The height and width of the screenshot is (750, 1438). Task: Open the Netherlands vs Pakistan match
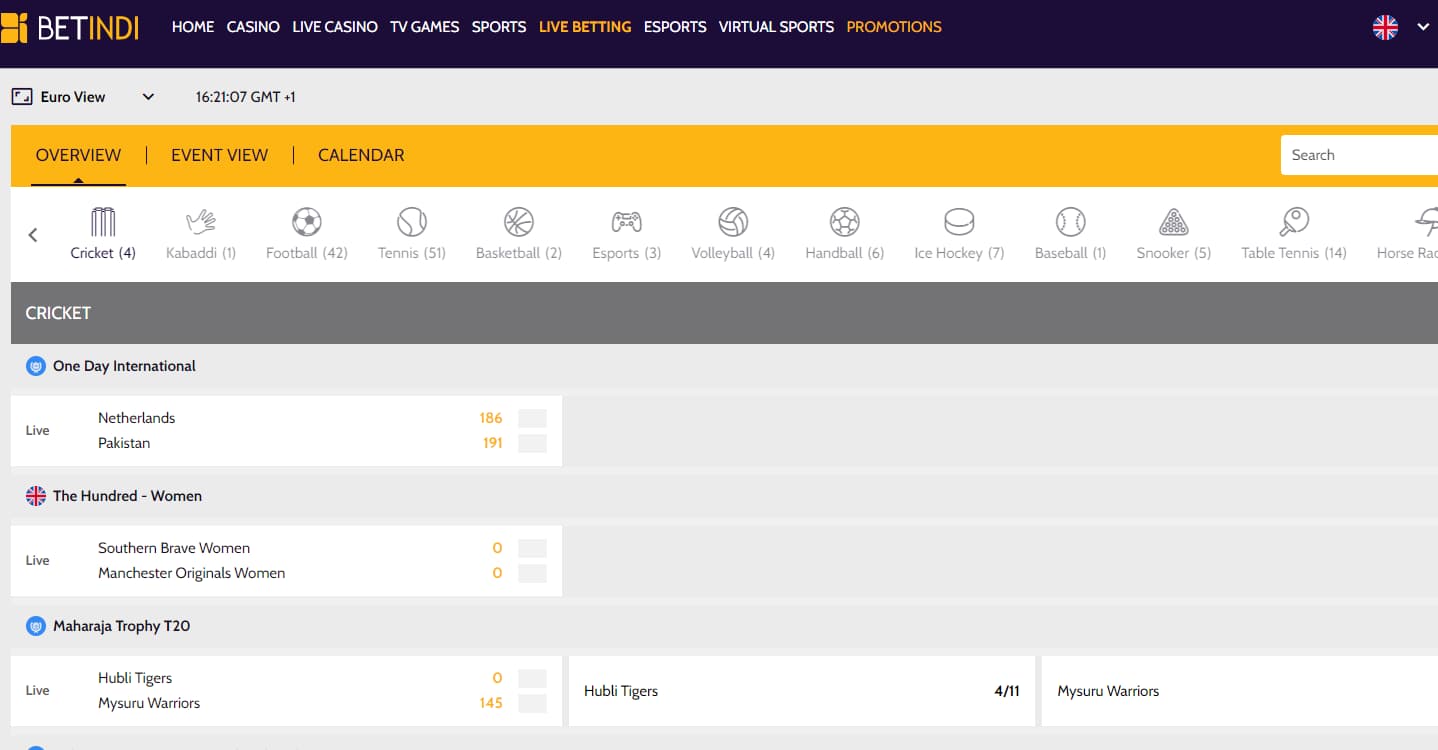click(286, 431)
